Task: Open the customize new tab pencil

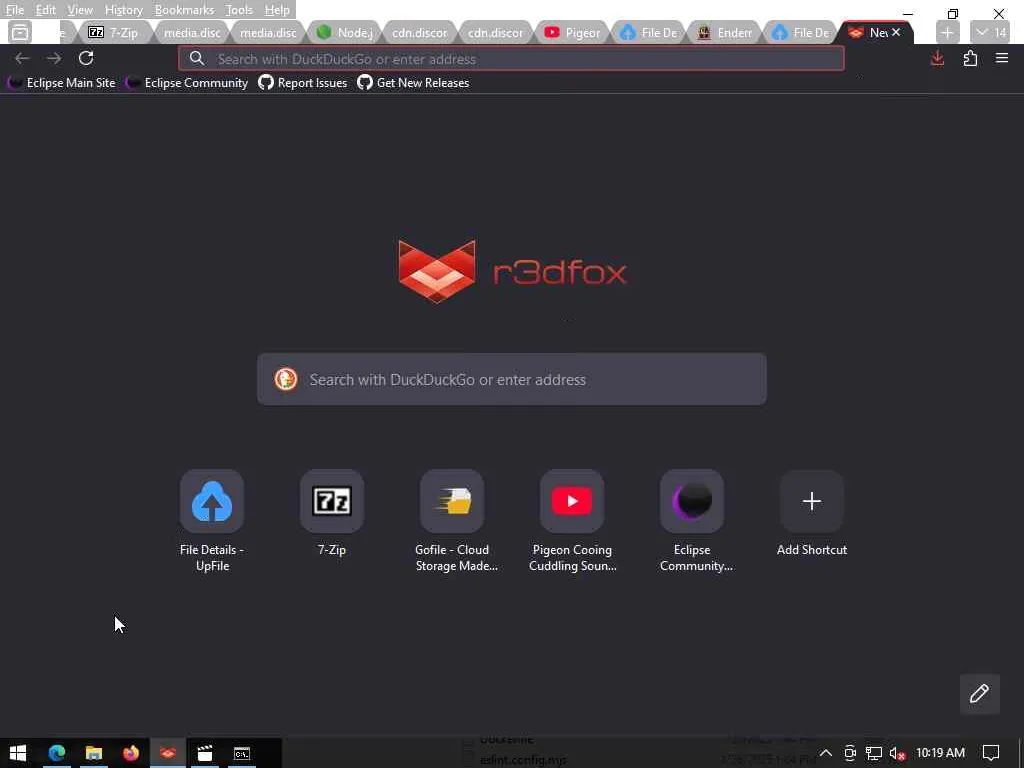Action: [x=980, y=694]
